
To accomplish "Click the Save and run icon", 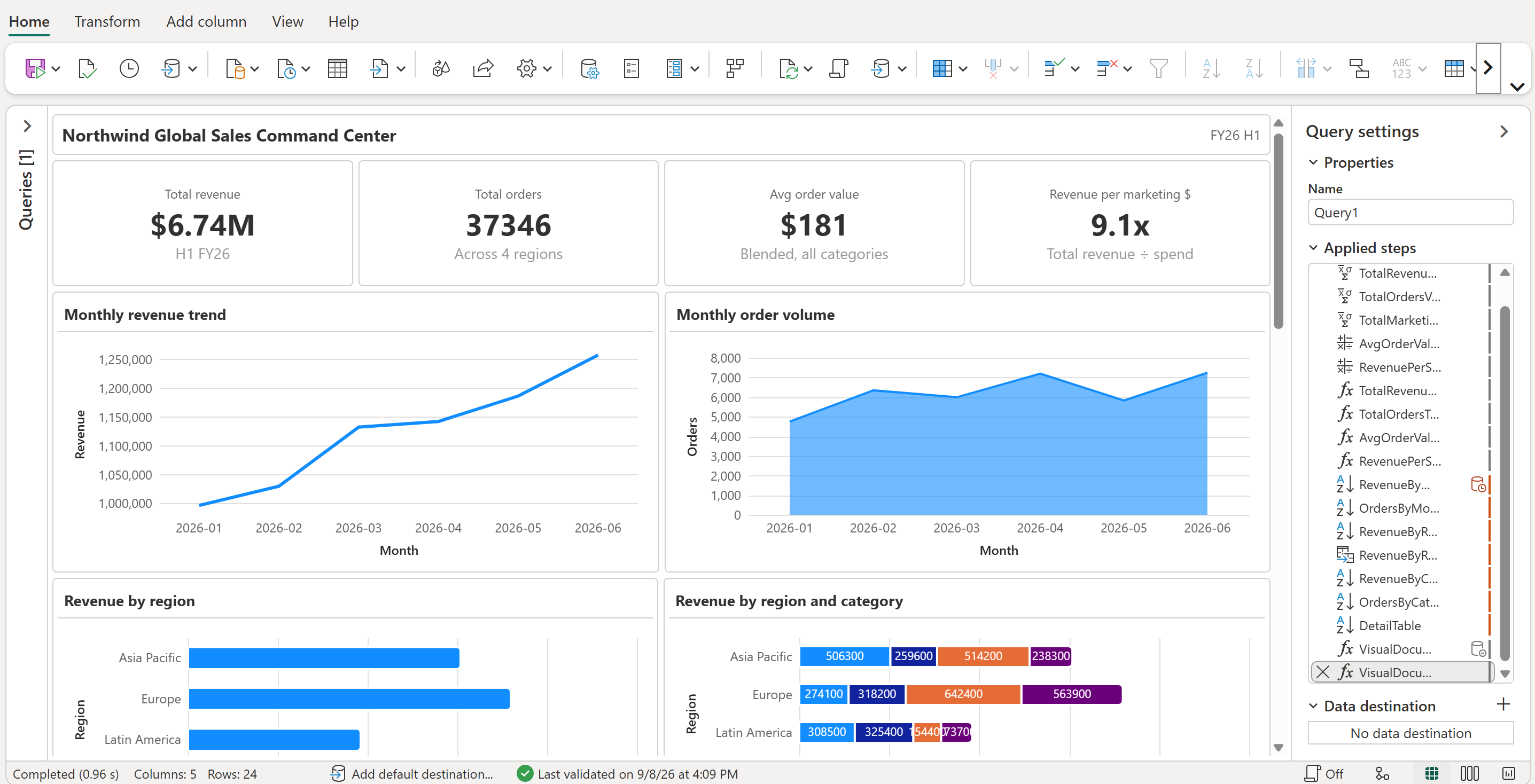I will click(x=35, y=68).
